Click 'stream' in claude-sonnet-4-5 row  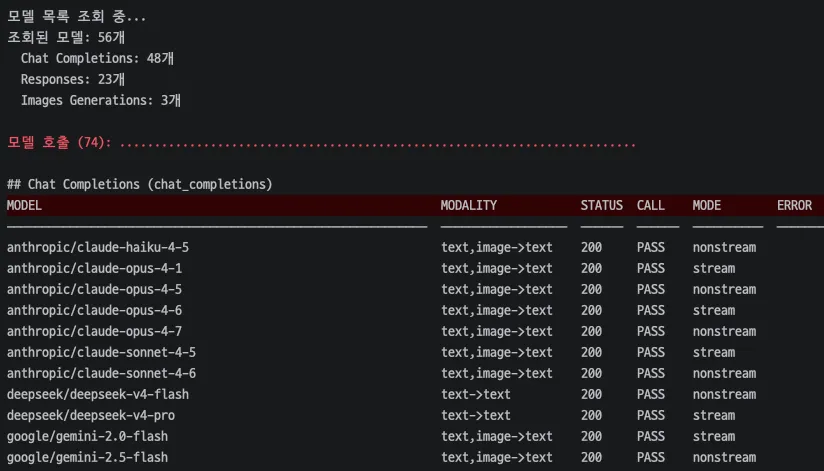[x=714, y=352]
